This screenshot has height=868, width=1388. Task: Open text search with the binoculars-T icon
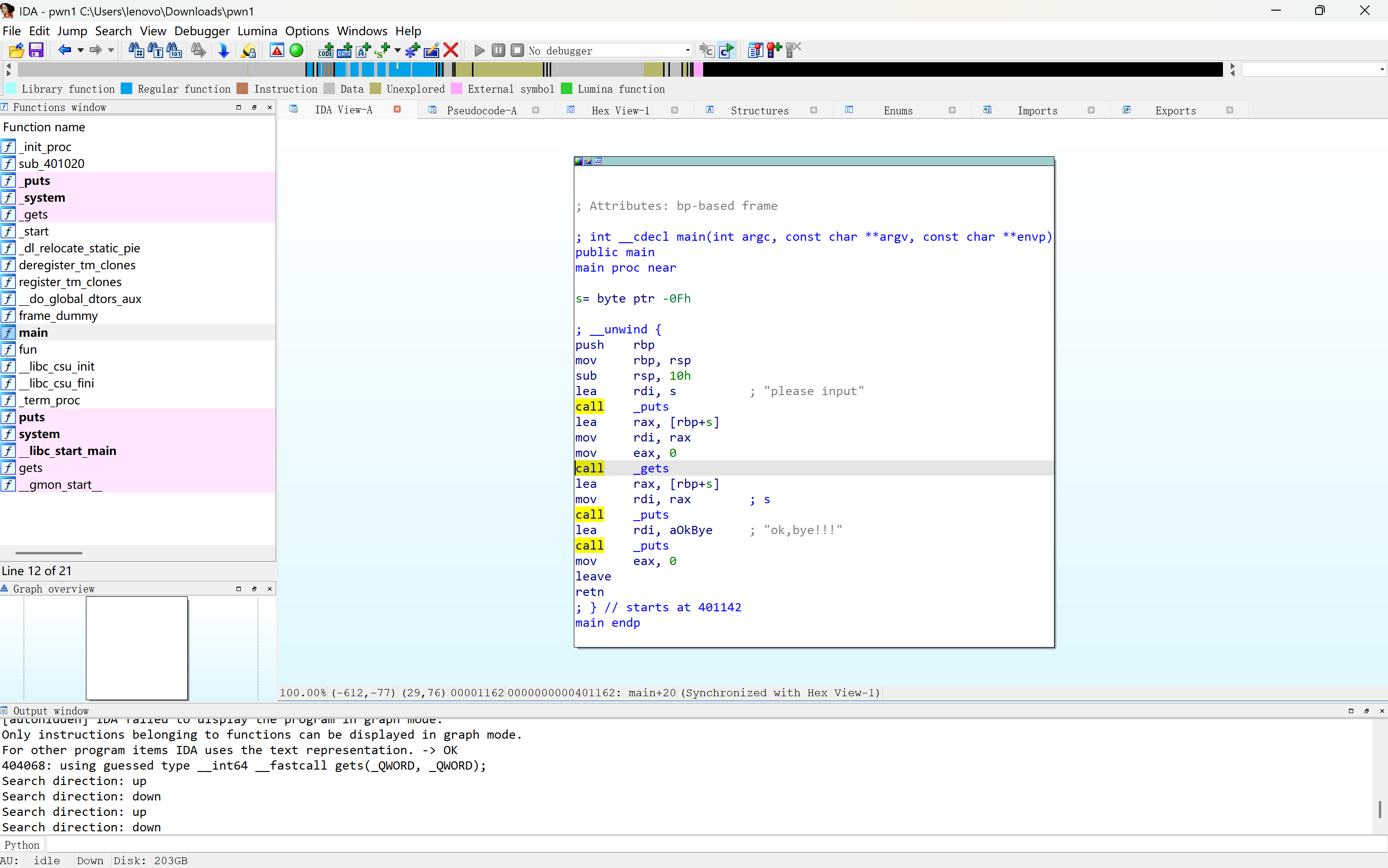[x=155, y=51]
